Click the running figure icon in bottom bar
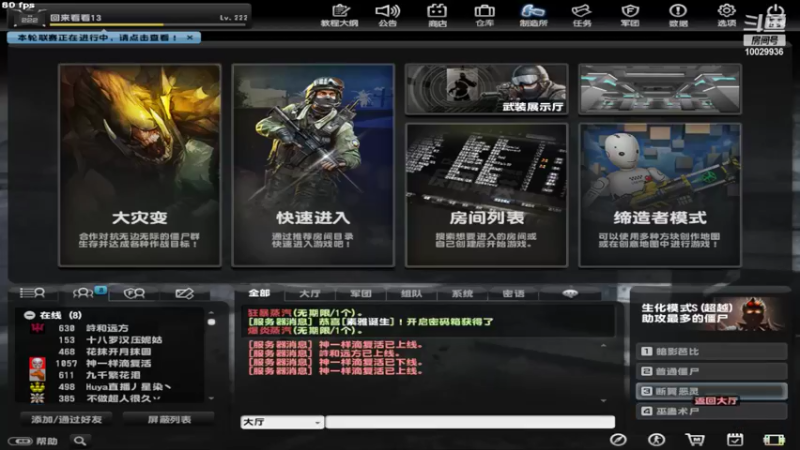Screen dimensions: 800x450 (x=656, y=439)
